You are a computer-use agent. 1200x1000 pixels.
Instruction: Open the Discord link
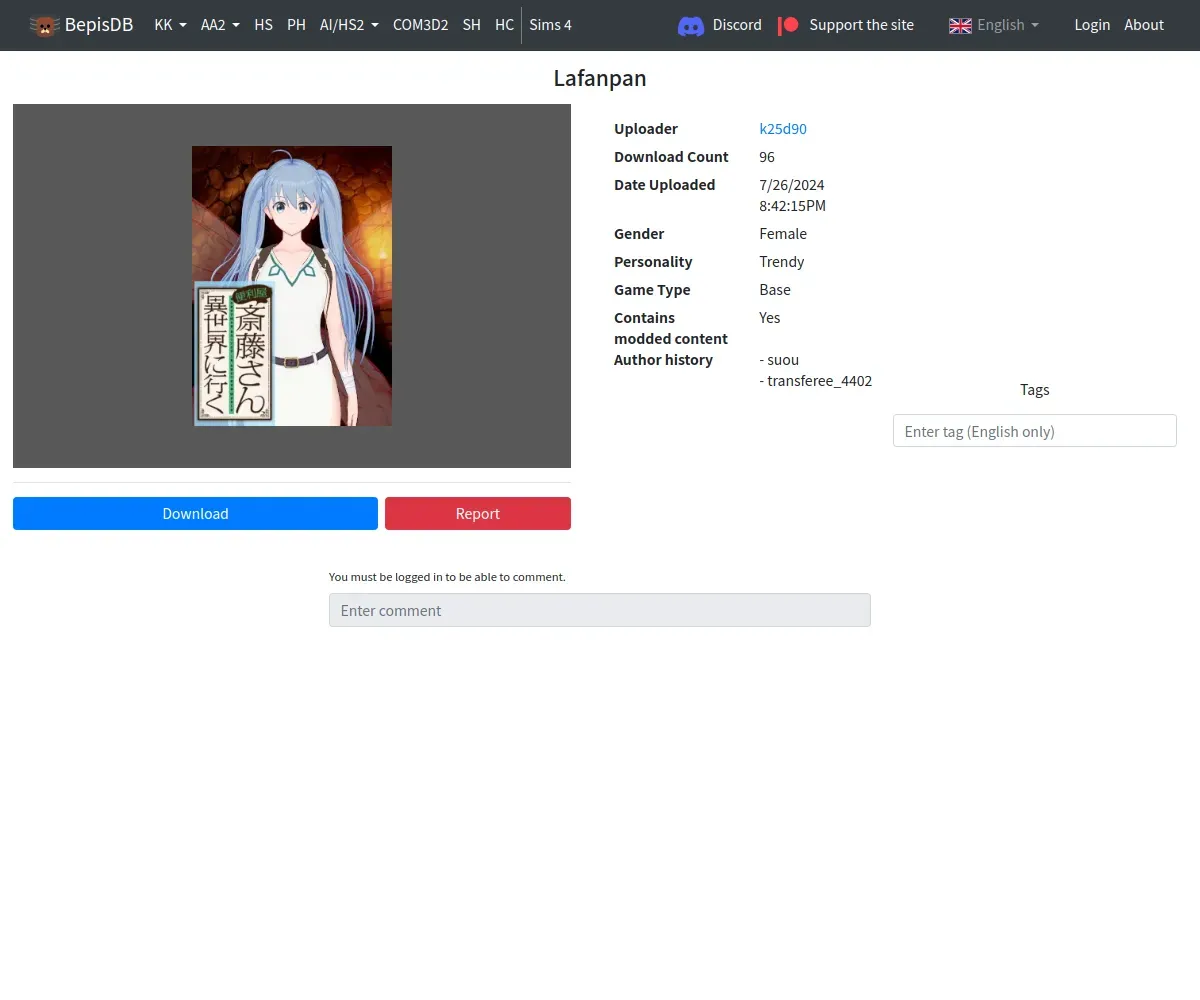737,25
